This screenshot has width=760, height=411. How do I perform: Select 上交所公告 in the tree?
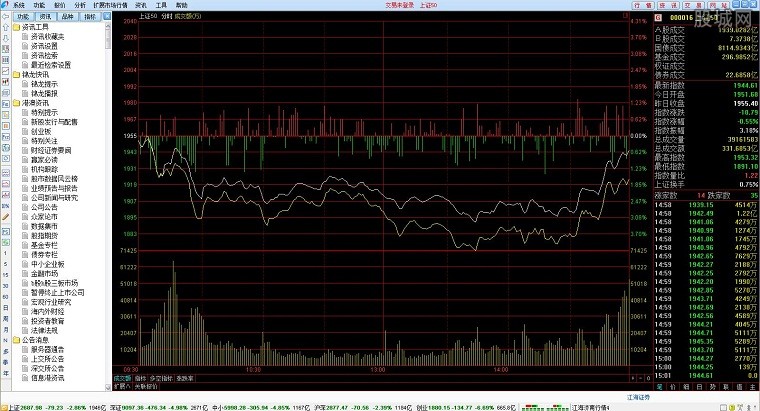45,358
